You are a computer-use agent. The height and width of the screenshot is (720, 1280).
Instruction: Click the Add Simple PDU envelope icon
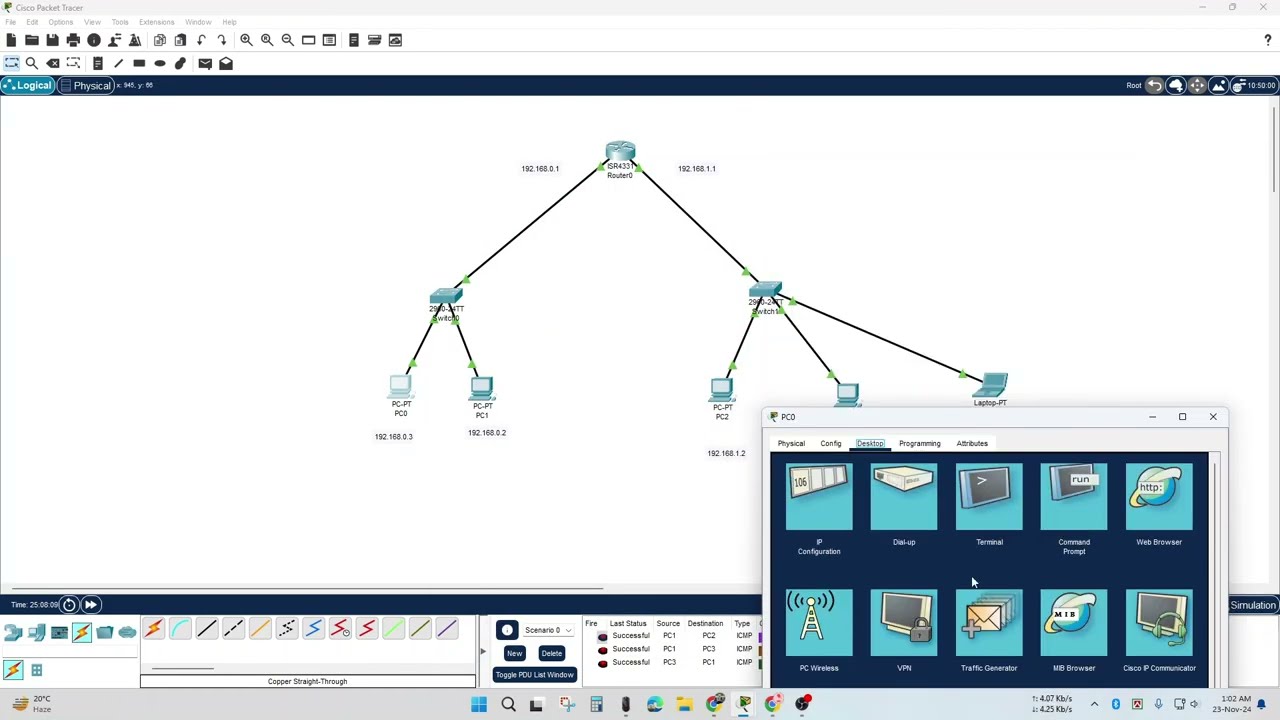(x=205, y=63)
